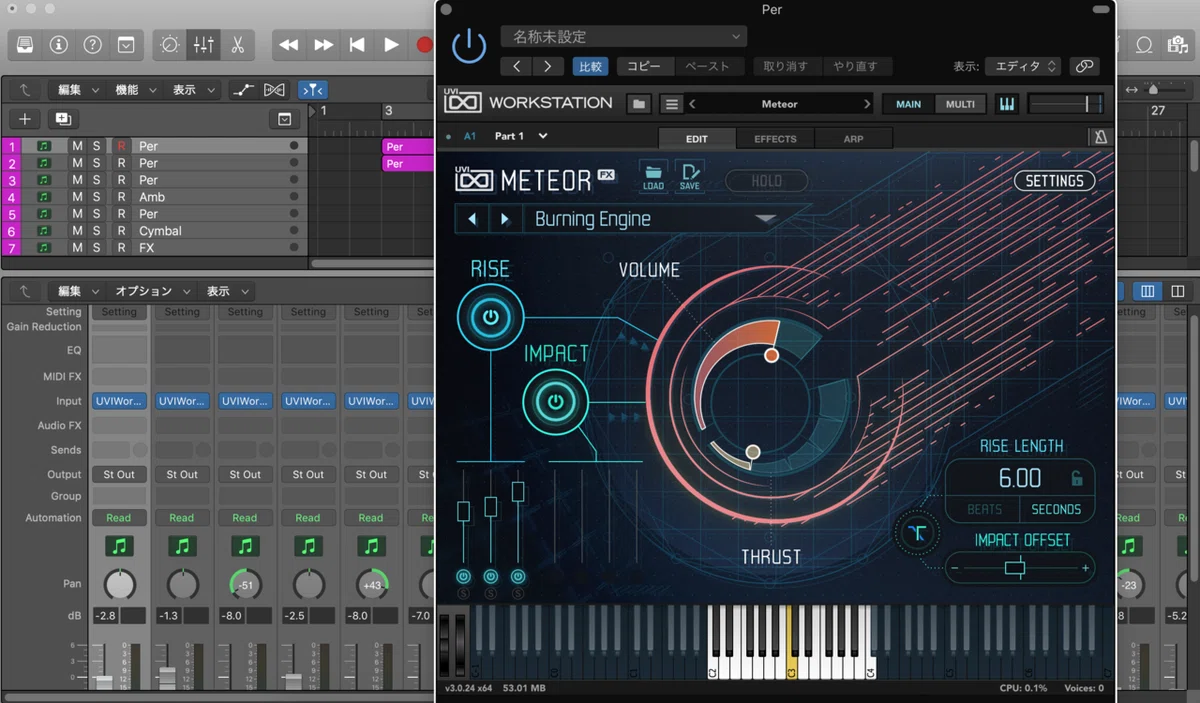
Task: Toggle the Mixer faders icon
Action: click(203, 45)
